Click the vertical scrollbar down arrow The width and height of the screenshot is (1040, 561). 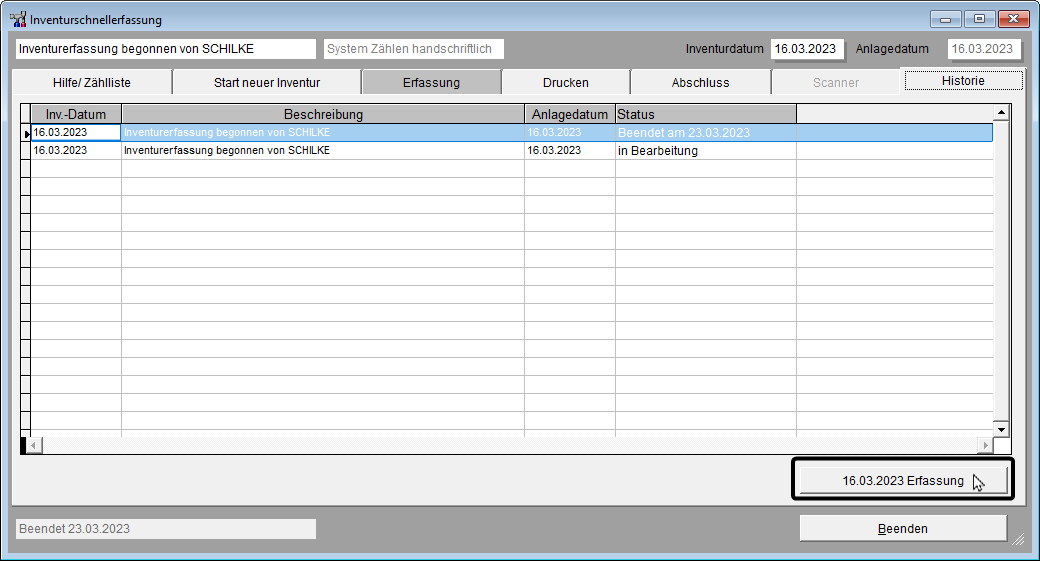(1001, 429)
